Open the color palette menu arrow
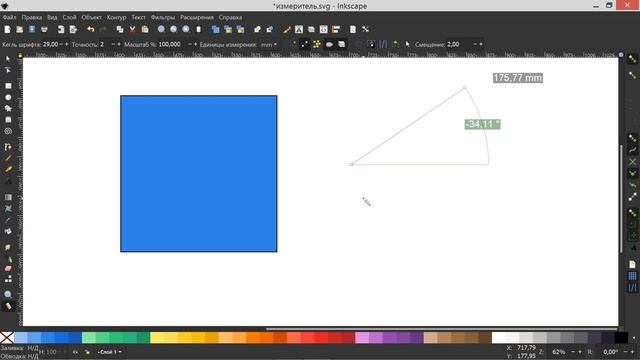This screenshot has height=360, width=640. pos(634,338)
